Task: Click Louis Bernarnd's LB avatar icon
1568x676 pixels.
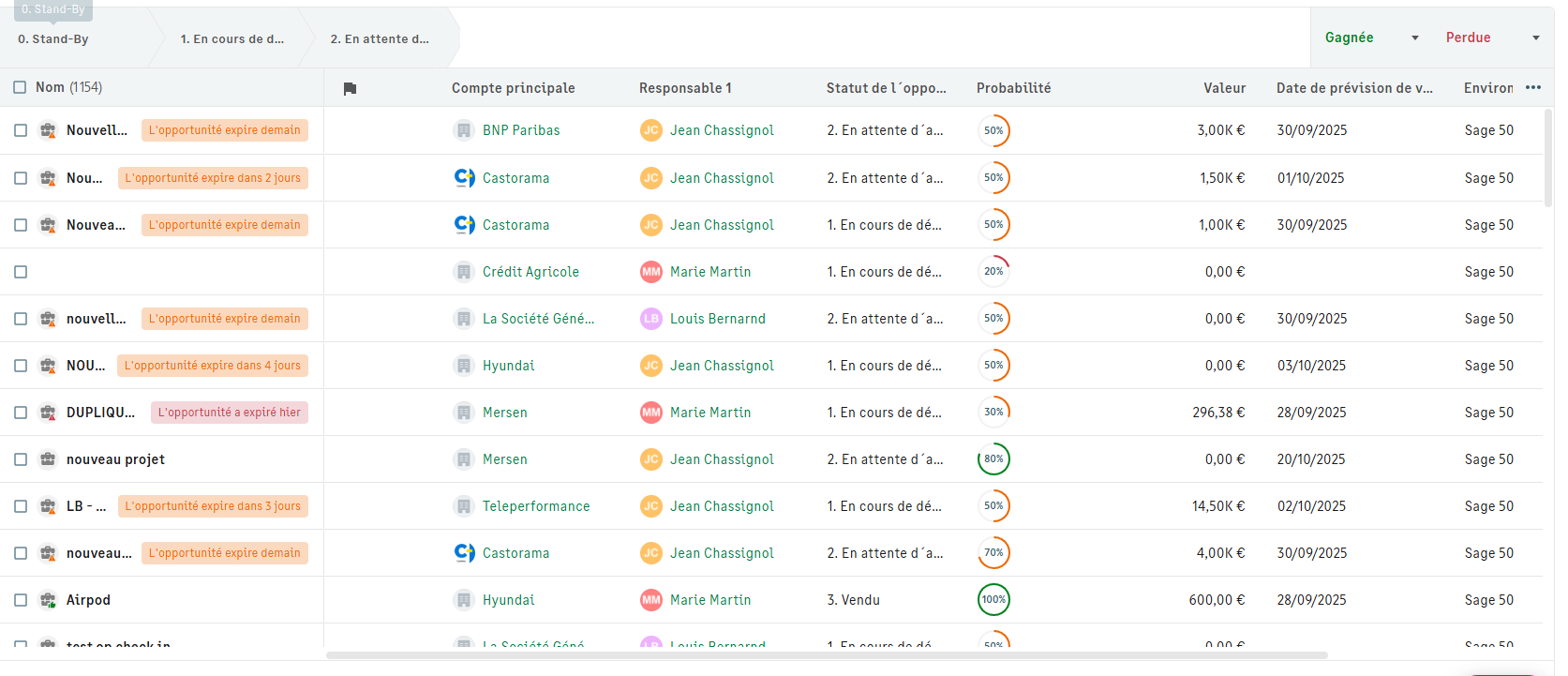Action: 651,319
